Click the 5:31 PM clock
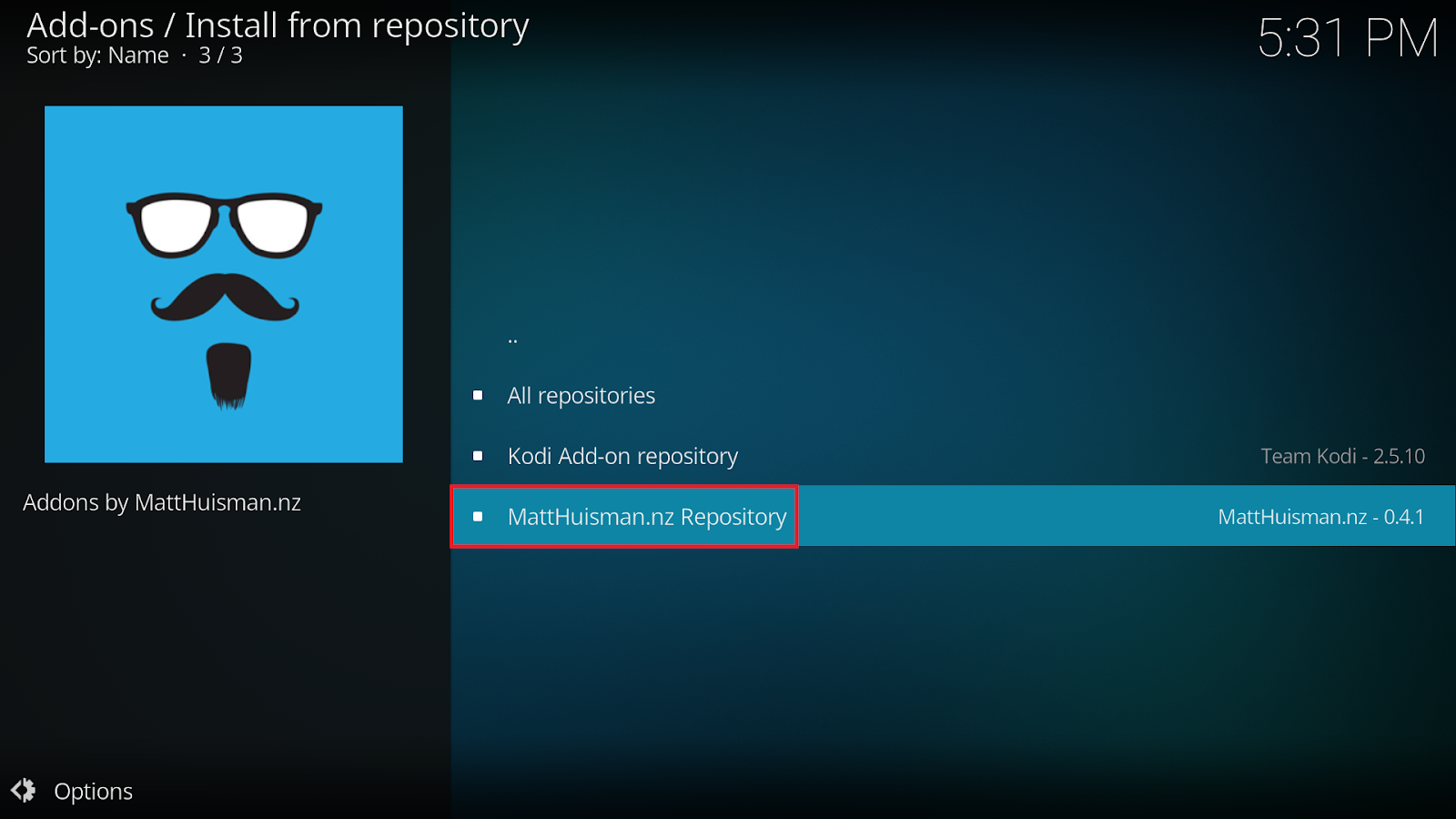 point(1348,38)
